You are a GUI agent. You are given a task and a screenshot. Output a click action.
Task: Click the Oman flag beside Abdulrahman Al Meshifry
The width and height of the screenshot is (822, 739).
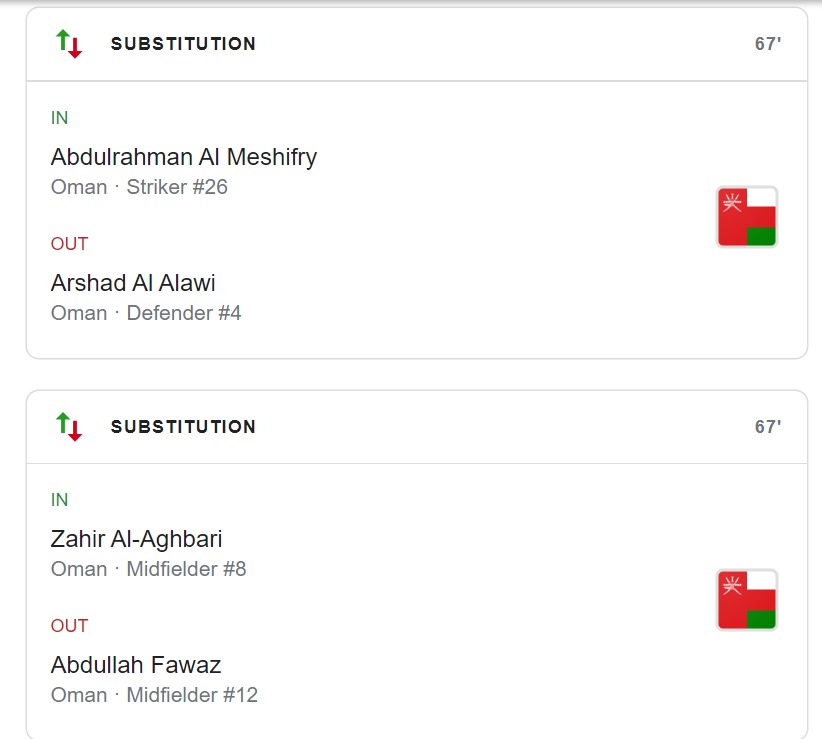(x=747, y=217)
